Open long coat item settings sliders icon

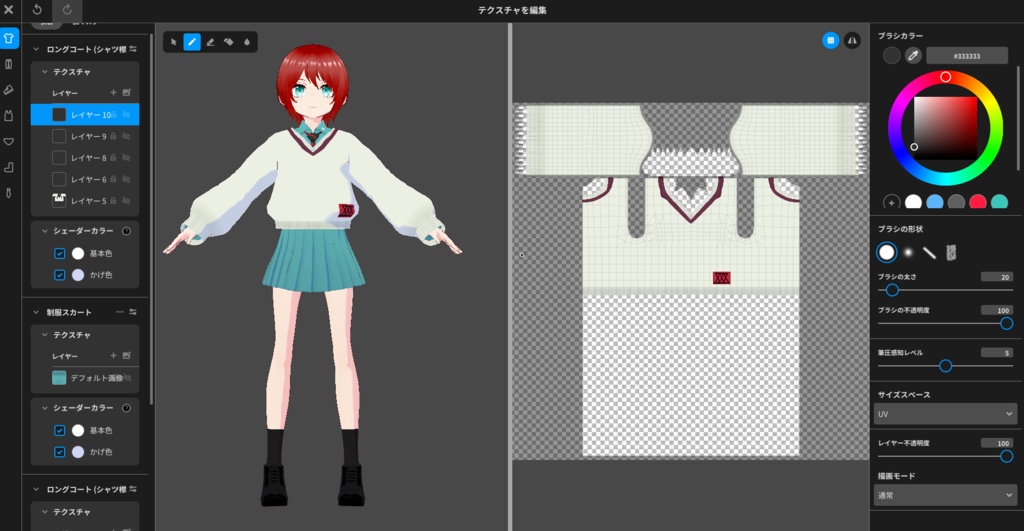(x=133, y=49)
